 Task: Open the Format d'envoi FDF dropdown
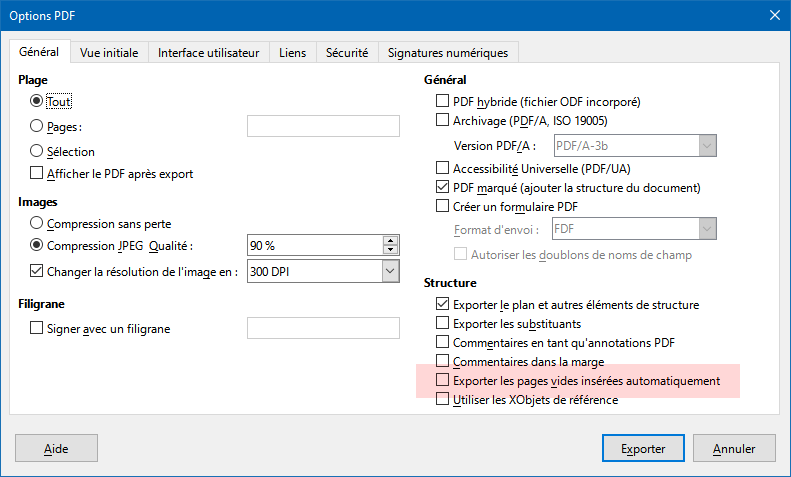tap(634, 229)
